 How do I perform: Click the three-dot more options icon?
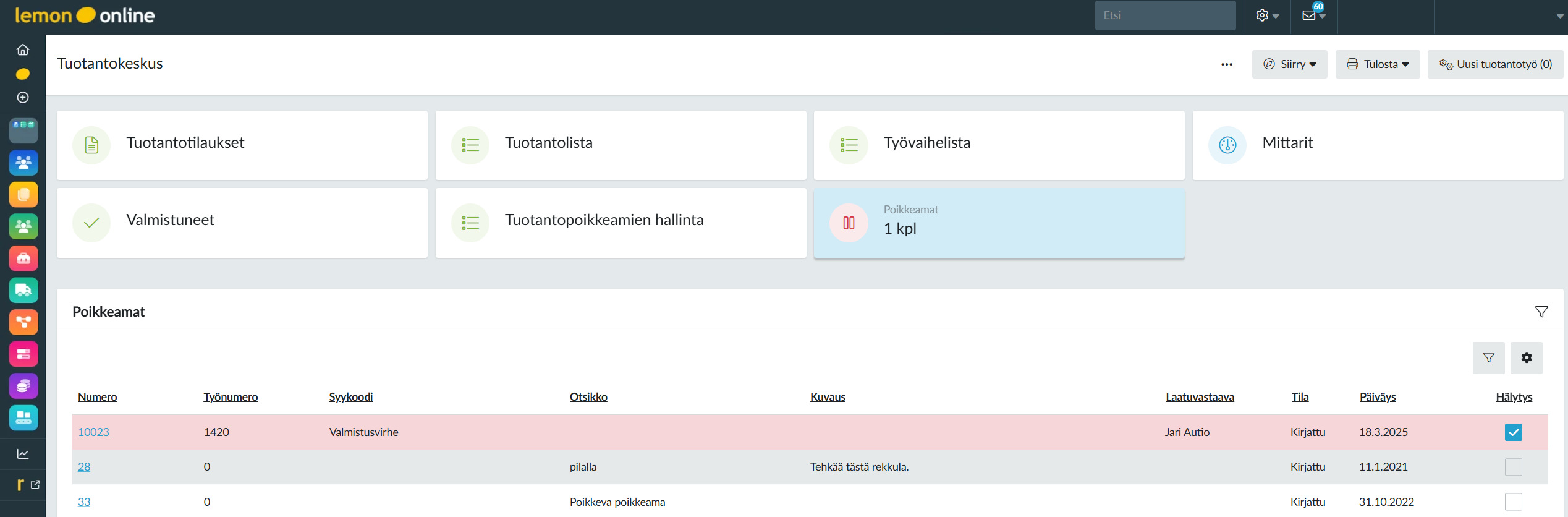[1226, 64]
